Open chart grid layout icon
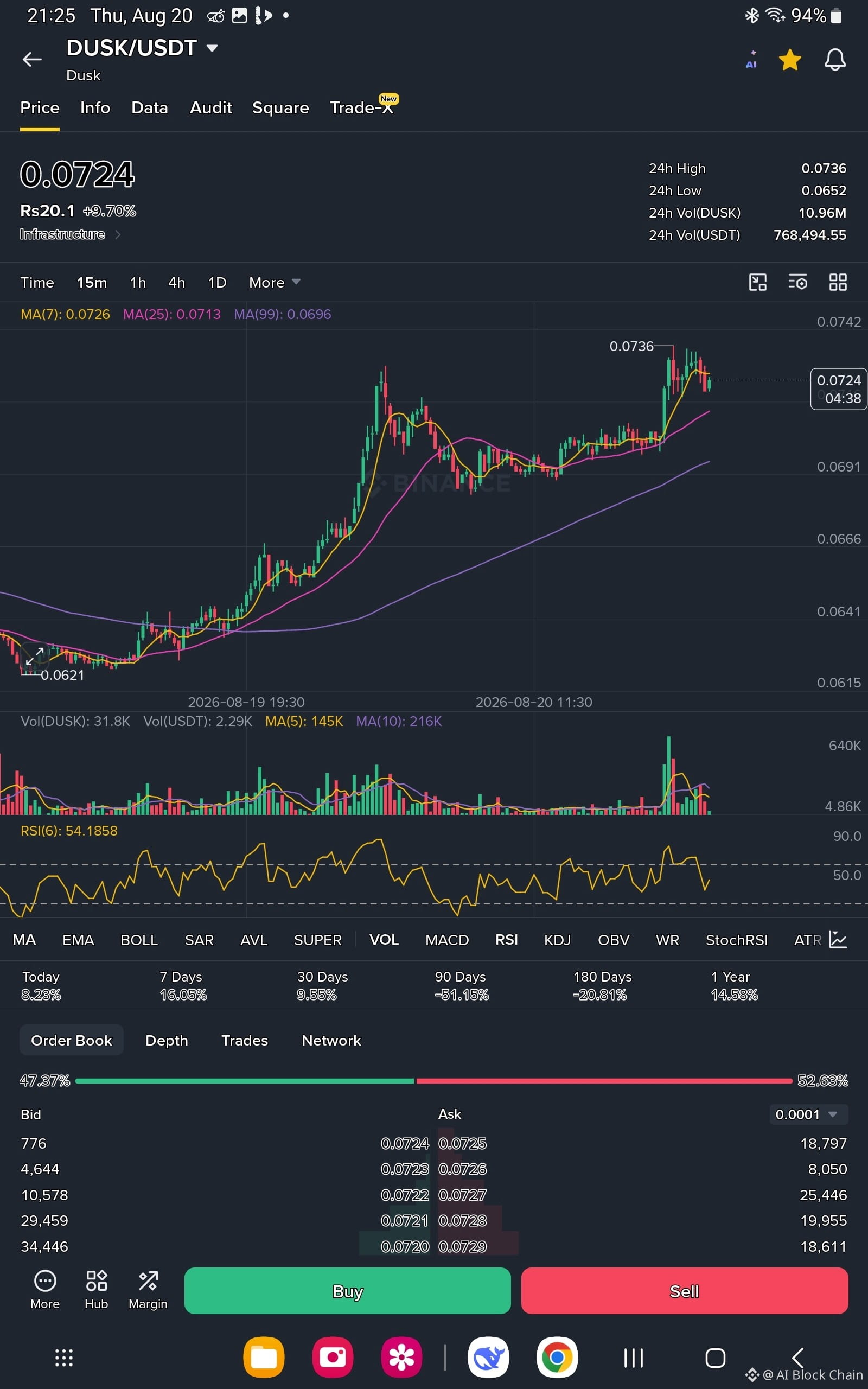868x1389 pixels. coord(838,282)
